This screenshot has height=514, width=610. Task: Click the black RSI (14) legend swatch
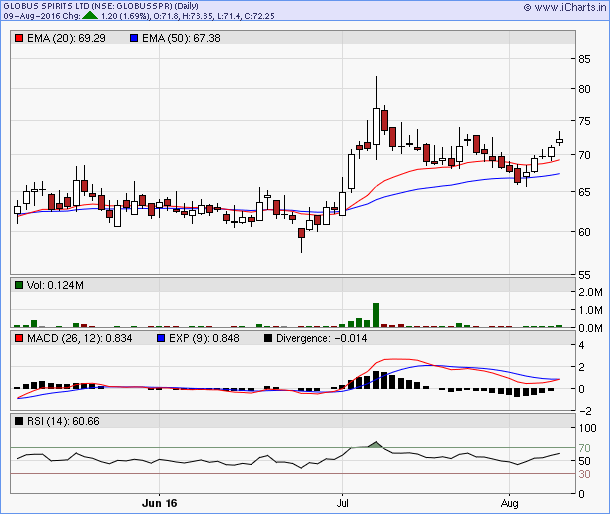(19, 421)
